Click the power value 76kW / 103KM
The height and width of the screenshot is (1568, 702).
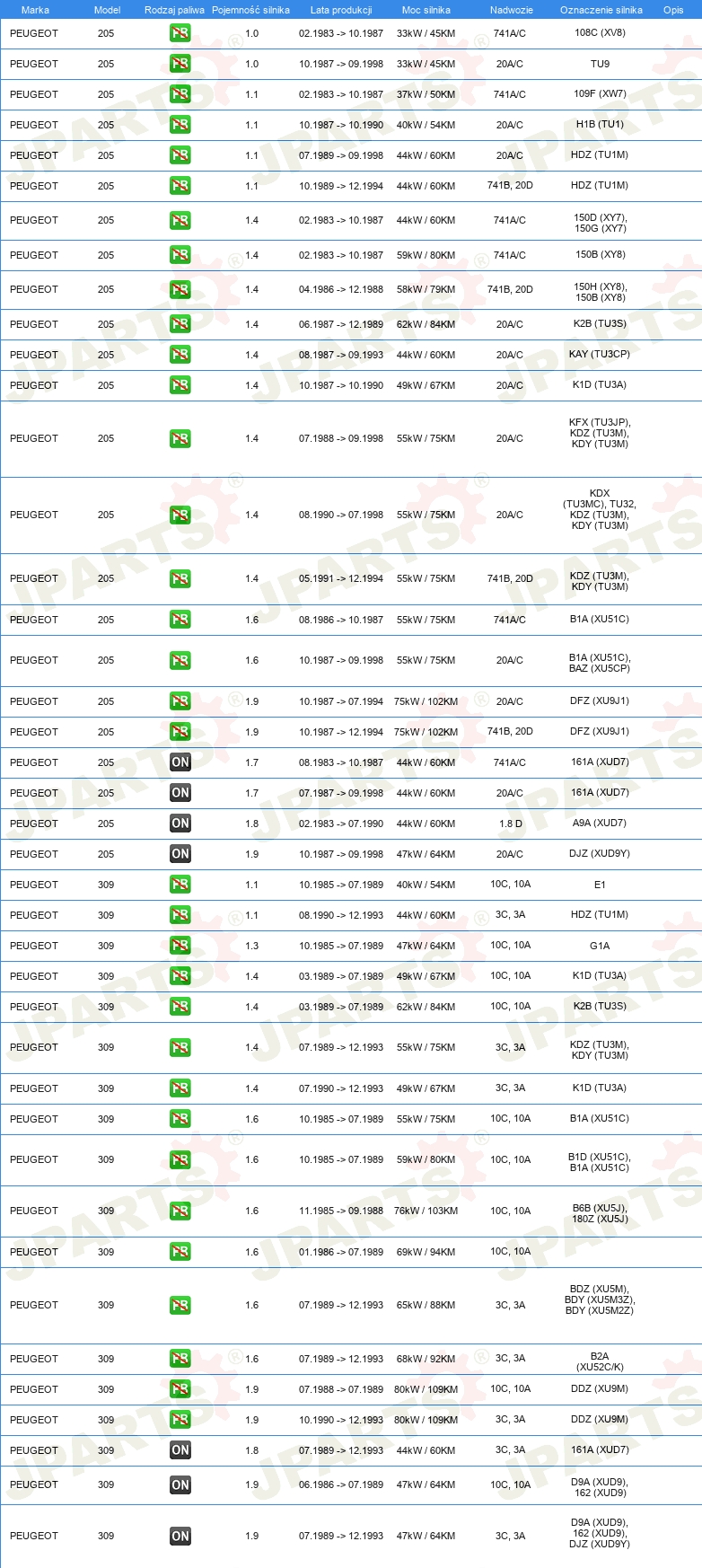[426, 1211]
